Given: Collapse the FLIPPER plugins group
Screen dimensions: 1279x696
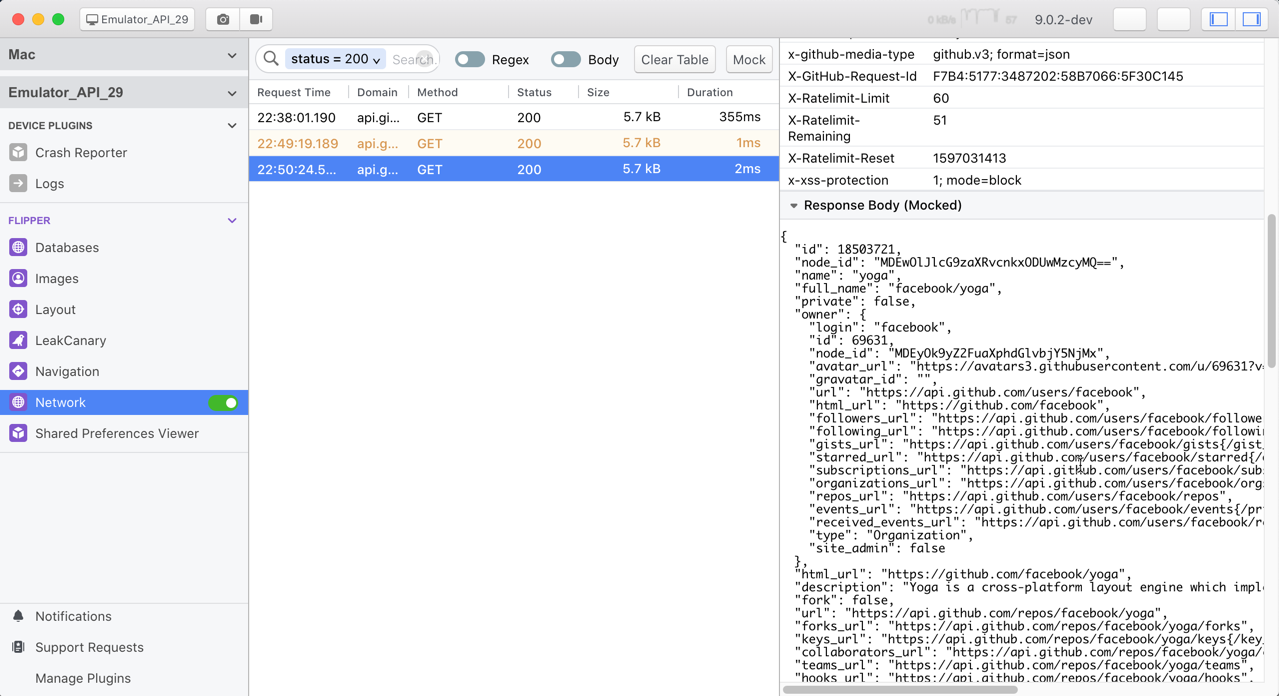Looking at the screenshot, I should 232,221.
